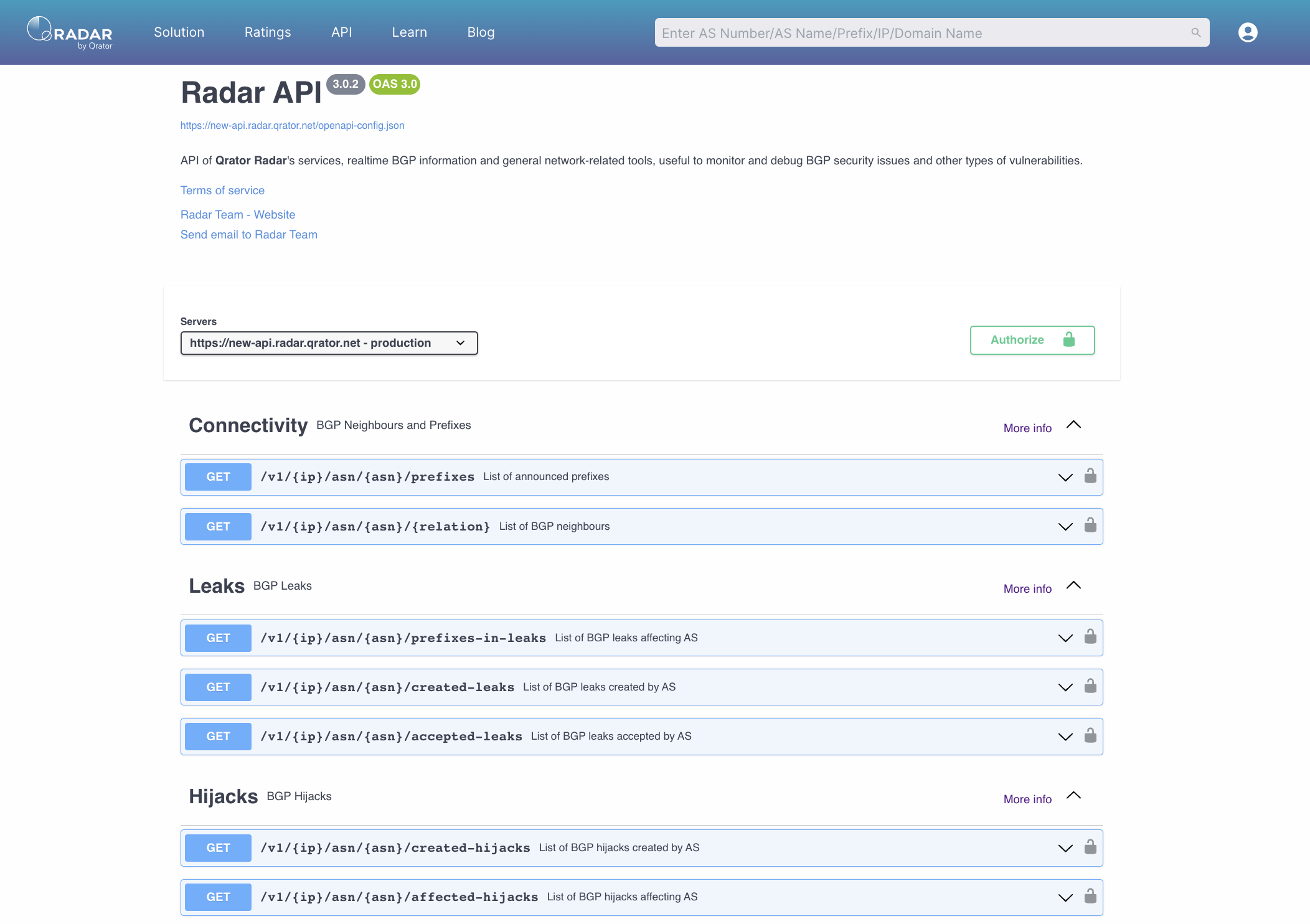This screenshot has width=1310, height=924.
Task: Open the Learn menu item
Action: pyautogui.click(x=410, y=32)
